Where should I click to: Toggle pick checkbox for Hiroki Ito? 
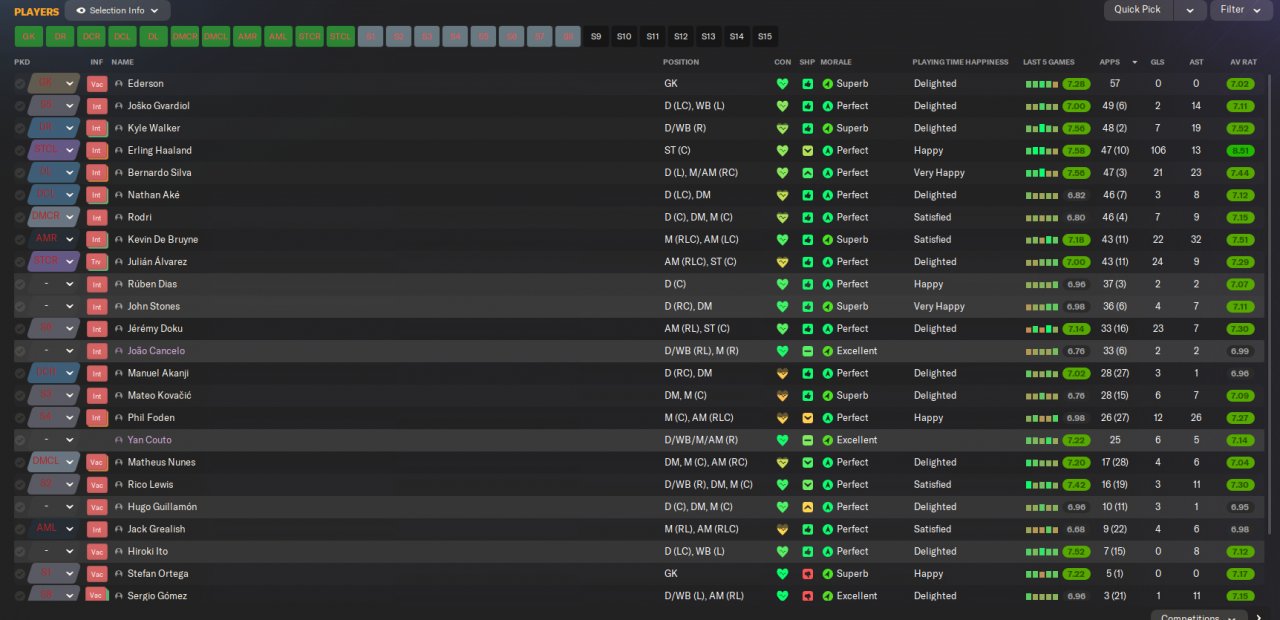tap(20, 552)
